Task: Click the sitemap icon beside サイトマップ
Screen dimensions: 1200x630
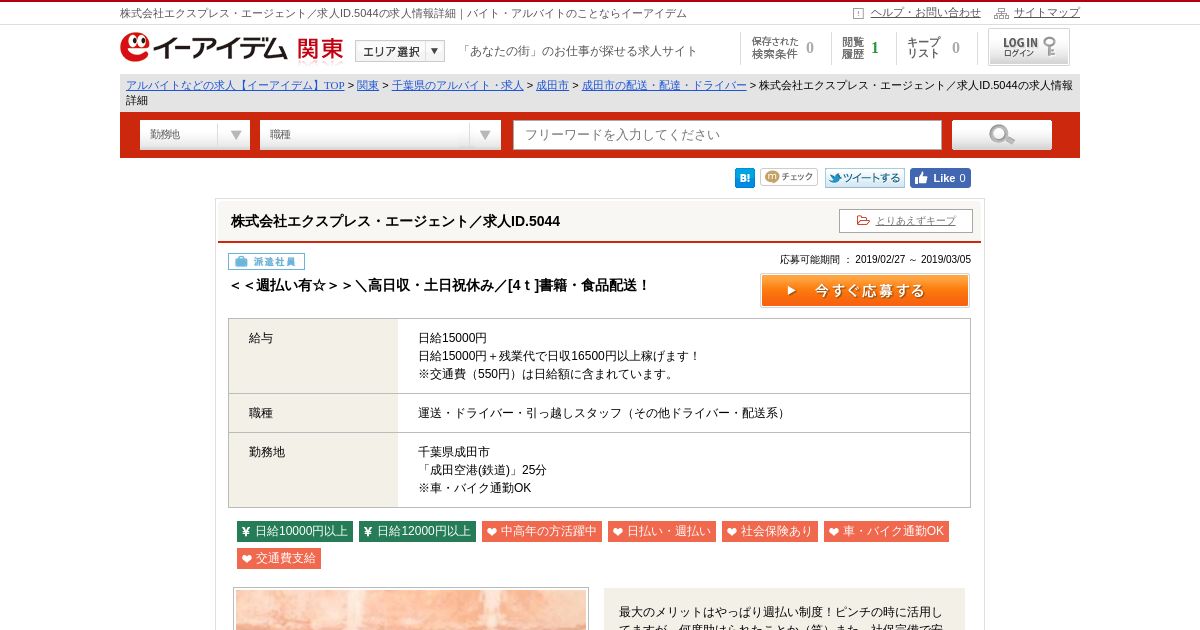Action: click(1001, 13)
